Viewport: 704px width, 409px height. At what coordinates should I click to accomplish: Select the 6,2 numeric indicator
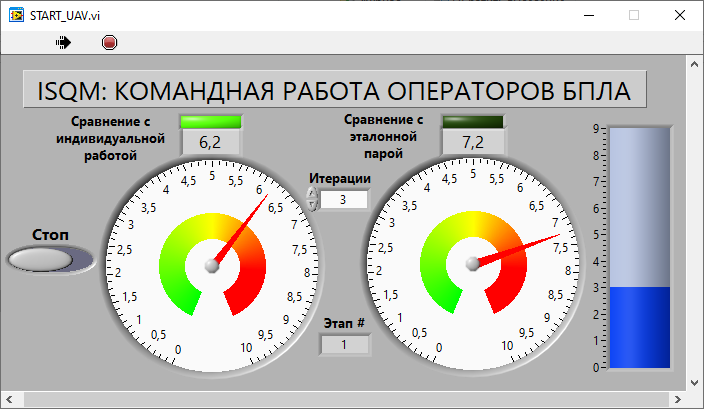coord(211,143)
